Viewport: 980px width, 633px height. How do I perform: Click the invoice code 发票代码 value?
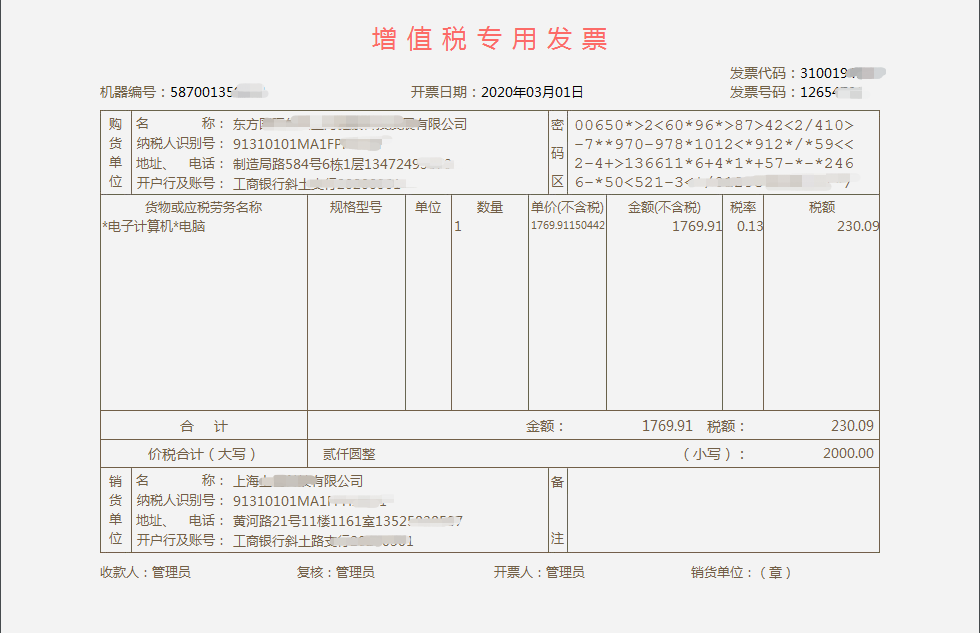[x=842, y=73]
